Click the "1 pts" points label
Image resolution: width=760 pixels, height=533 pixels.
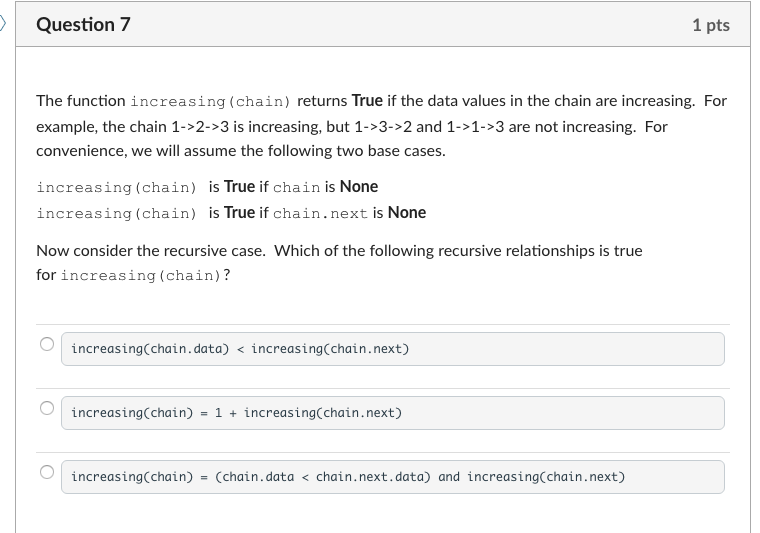(x=710, y=25)
